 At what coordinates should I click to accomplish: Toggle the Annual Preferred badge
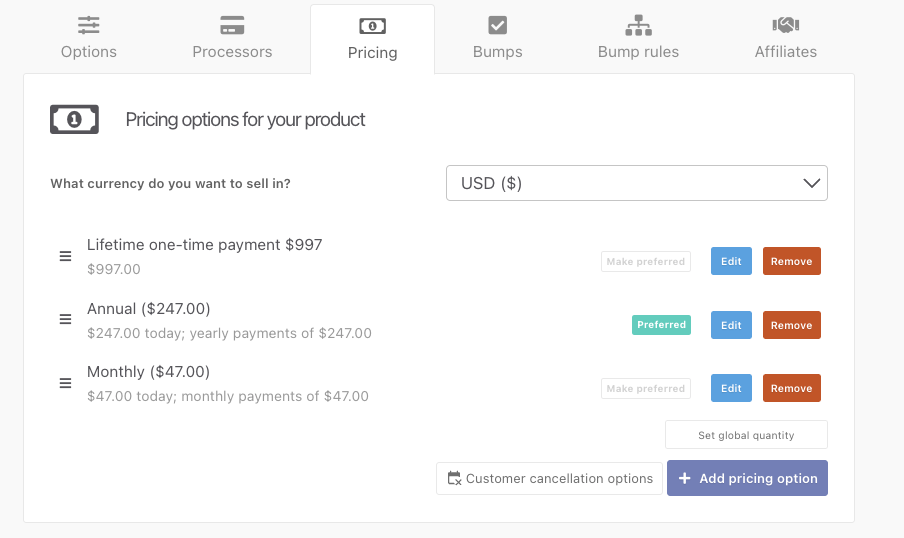(661, 325)
